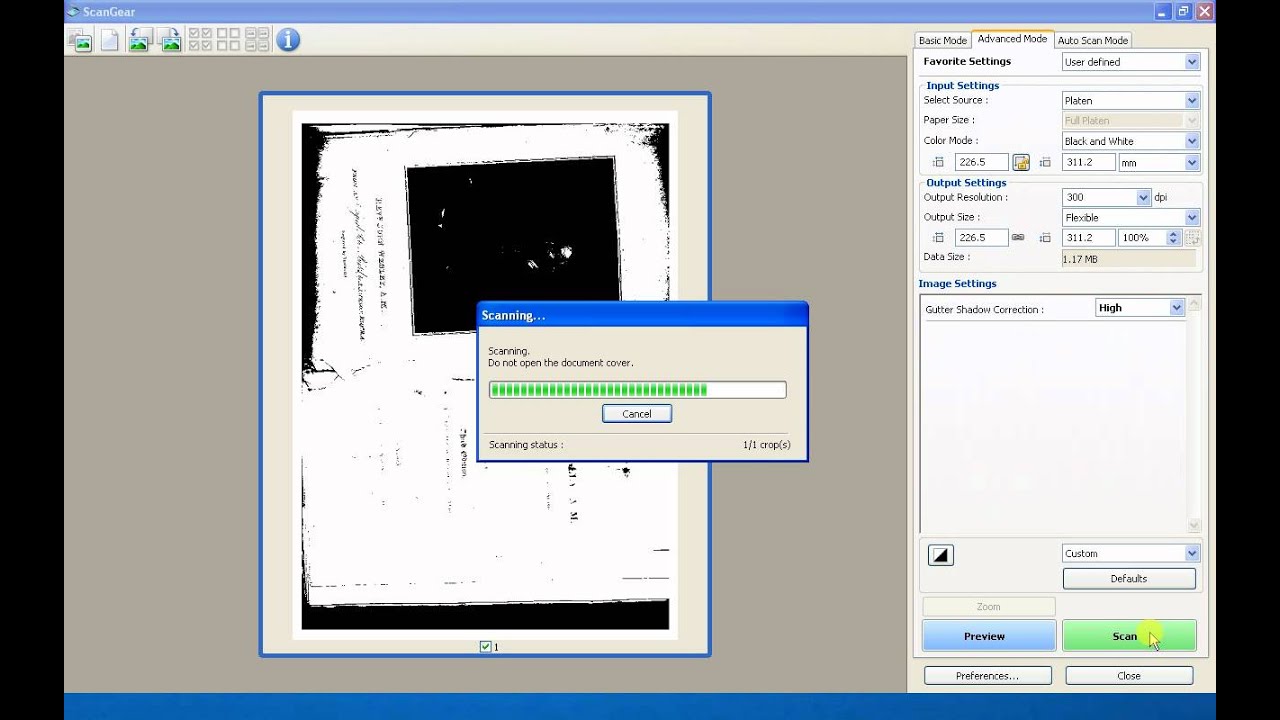Click the ScanGear title bar icon
Image resolution: width=1280 pixels, height=720 pixels.
coord(73,11)
